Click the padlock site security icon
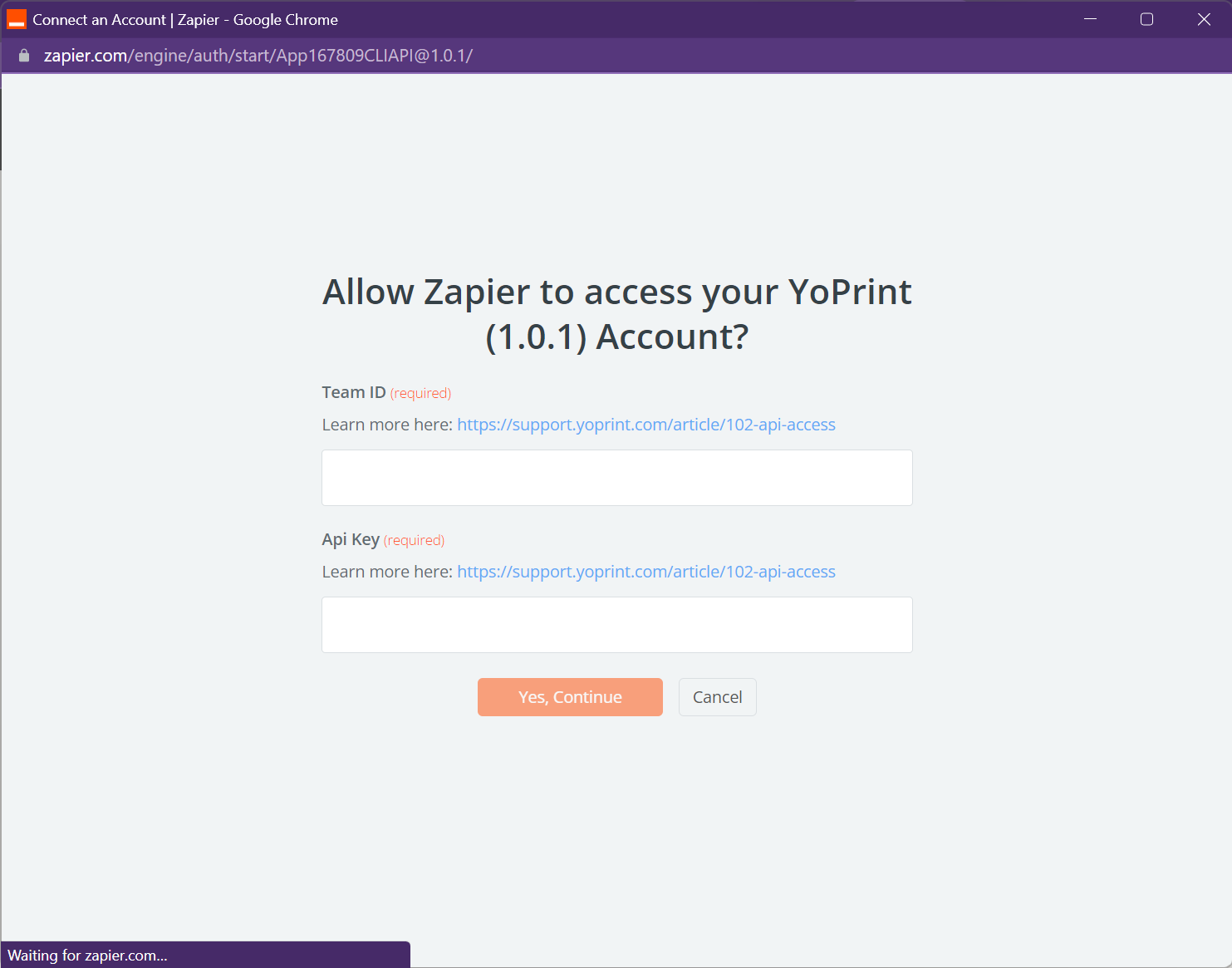Image resolution: width=1232 pixels, height=968 pixels. (x=24, y=56)
